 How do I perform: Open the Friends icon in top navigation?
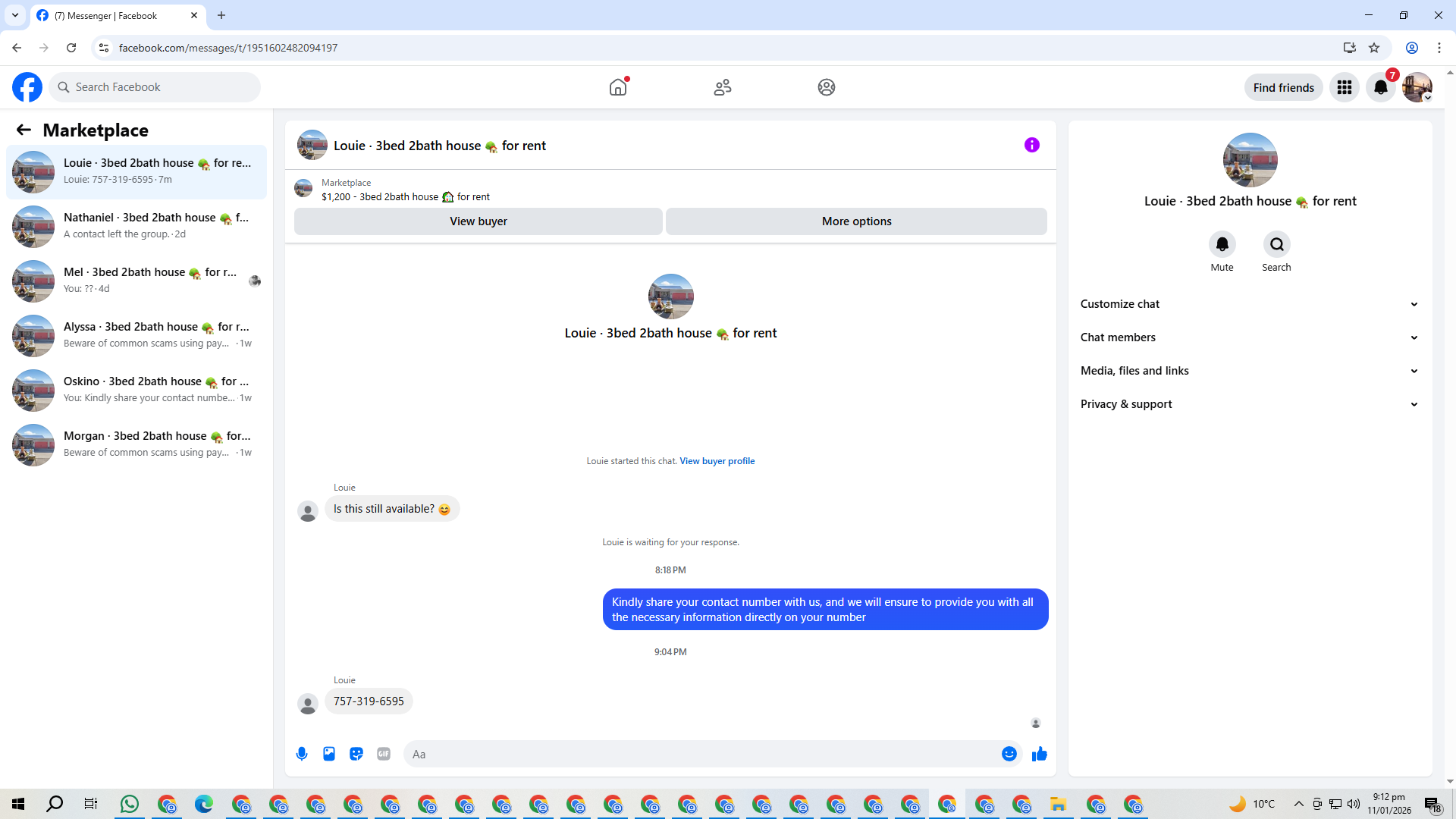click(x=723, y=87)
